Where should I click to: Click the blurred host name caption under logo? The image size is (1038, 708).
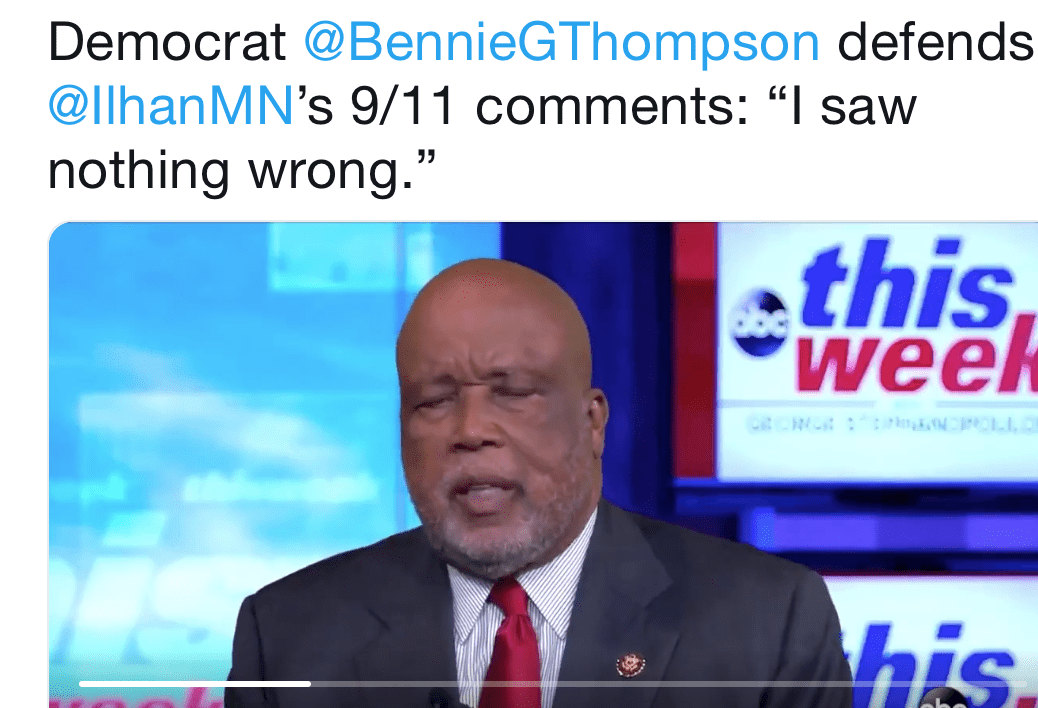(892, 422)
